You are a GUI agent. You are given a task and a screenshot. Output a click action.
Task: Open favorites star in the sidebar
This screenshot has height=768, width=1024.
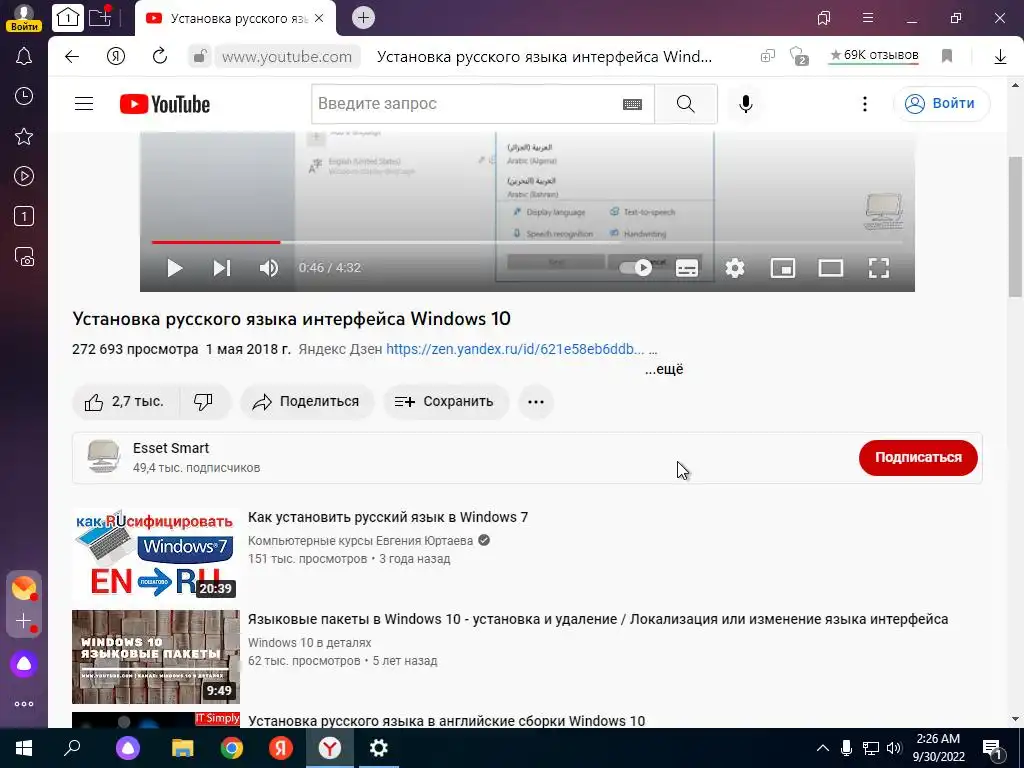tap(24, 136)
